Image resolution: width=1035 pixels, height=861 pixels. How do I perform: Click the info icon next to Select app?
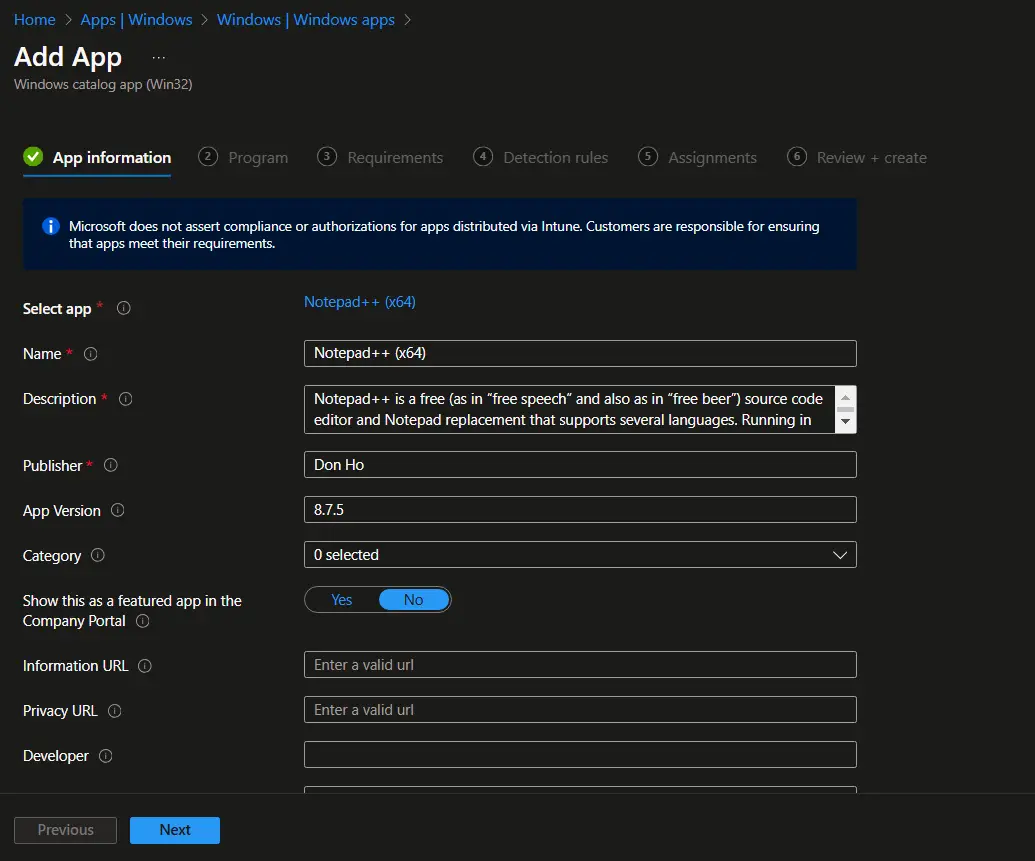123,308
